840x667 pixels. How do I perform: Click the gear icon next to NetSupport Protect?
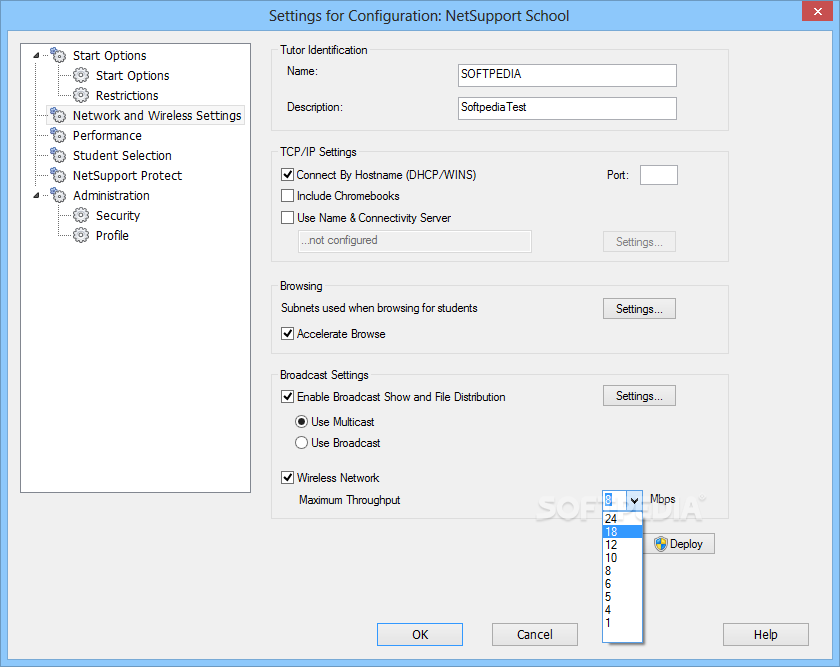point(58,175)
